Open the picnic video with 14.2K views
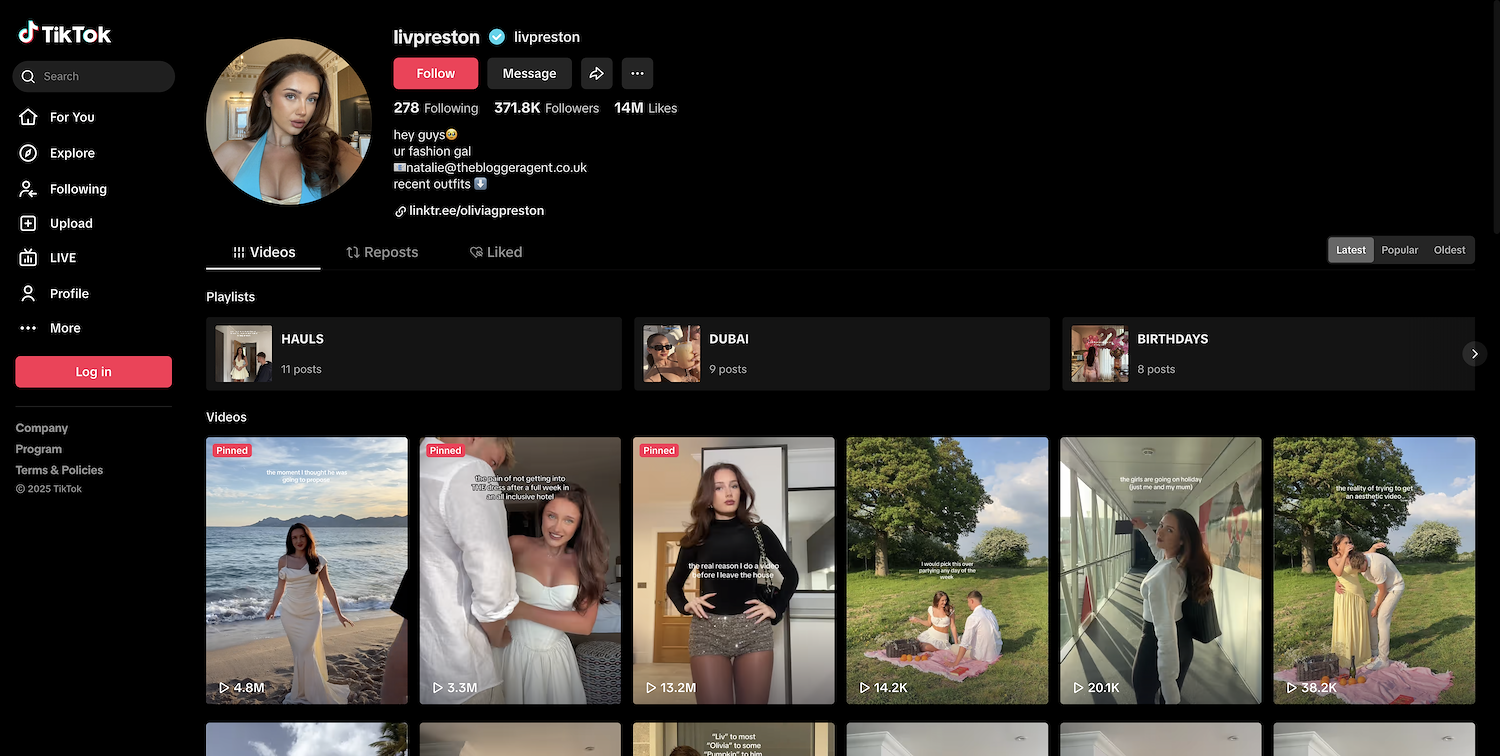 coord(947,571)
